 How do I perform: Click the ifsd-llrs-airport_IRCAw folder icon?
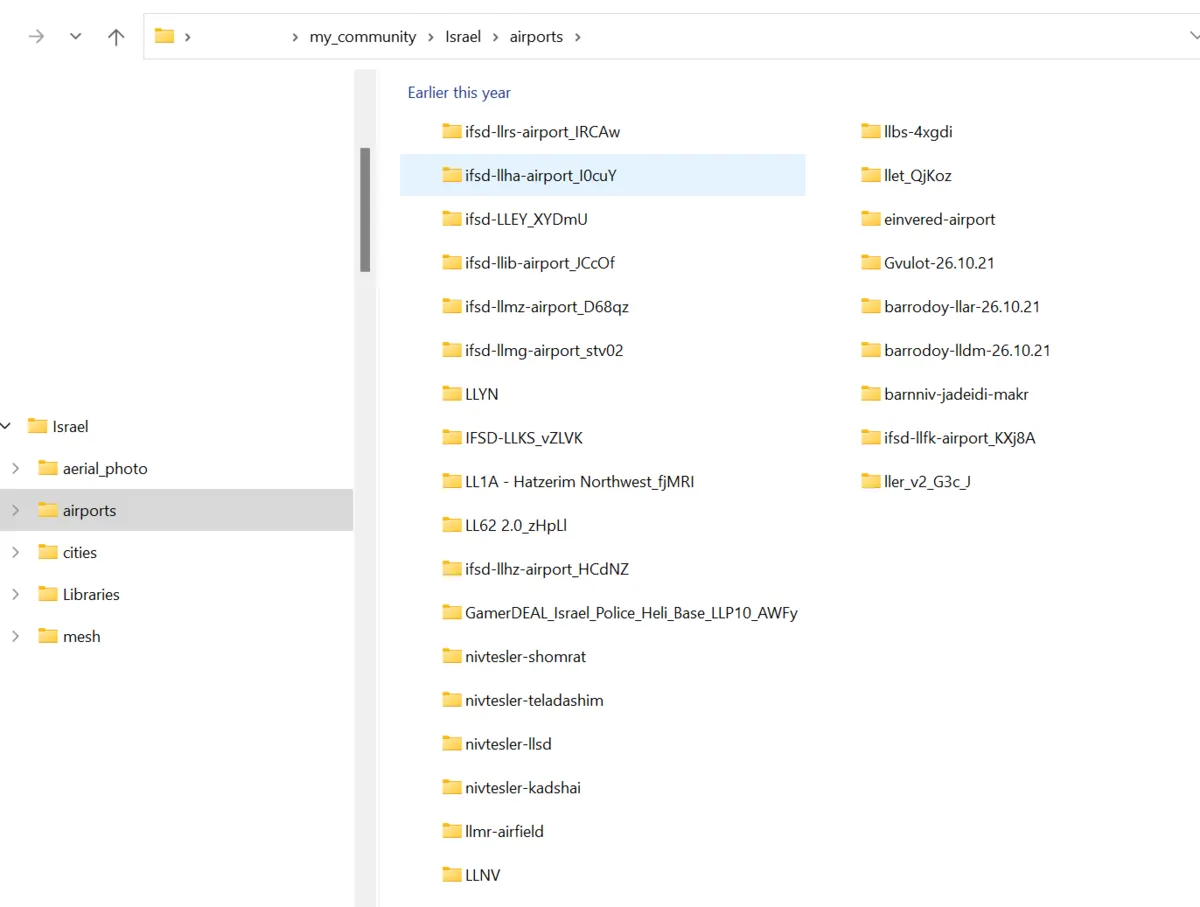click(x=452, y=131)
